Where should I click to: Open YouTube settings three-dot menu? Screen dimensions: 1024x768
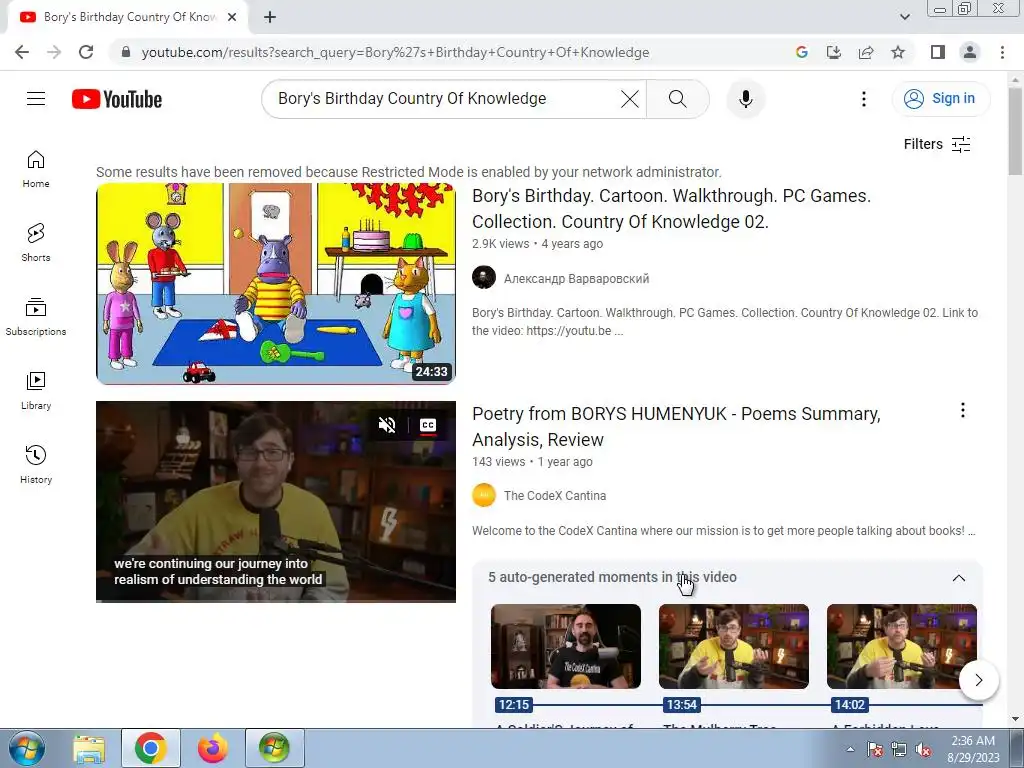coord(863,99)
